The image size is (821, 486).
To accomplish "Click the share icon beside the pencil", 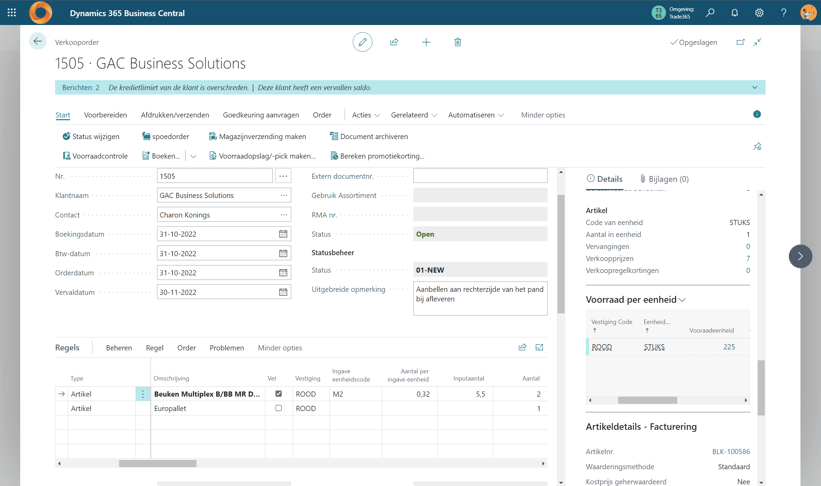I will 394,42.
